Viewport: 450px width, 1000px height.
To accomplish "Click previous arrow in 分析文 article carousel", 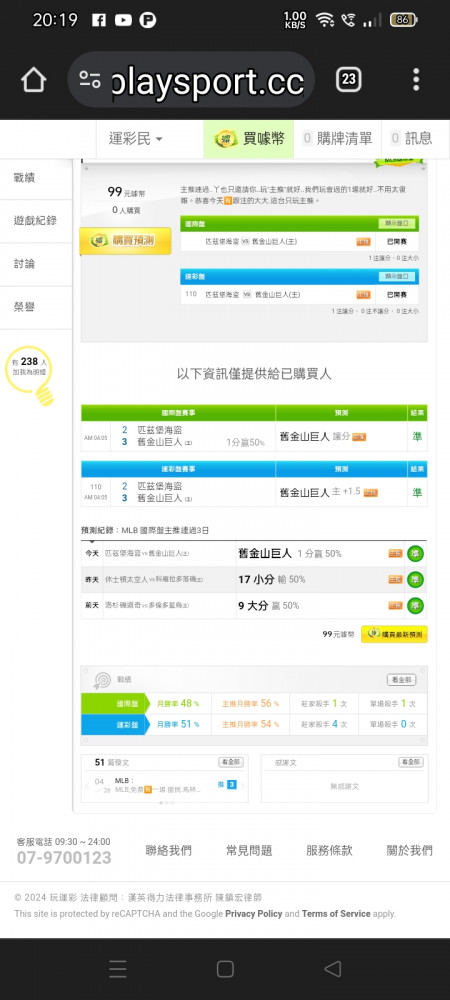I will [x=87, y=785].
